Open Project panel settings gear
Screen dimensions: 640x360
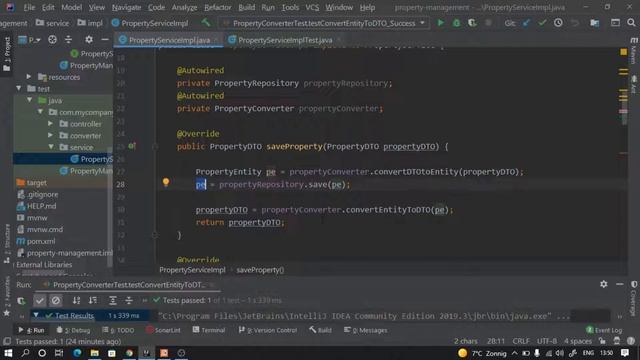[89, 40]
